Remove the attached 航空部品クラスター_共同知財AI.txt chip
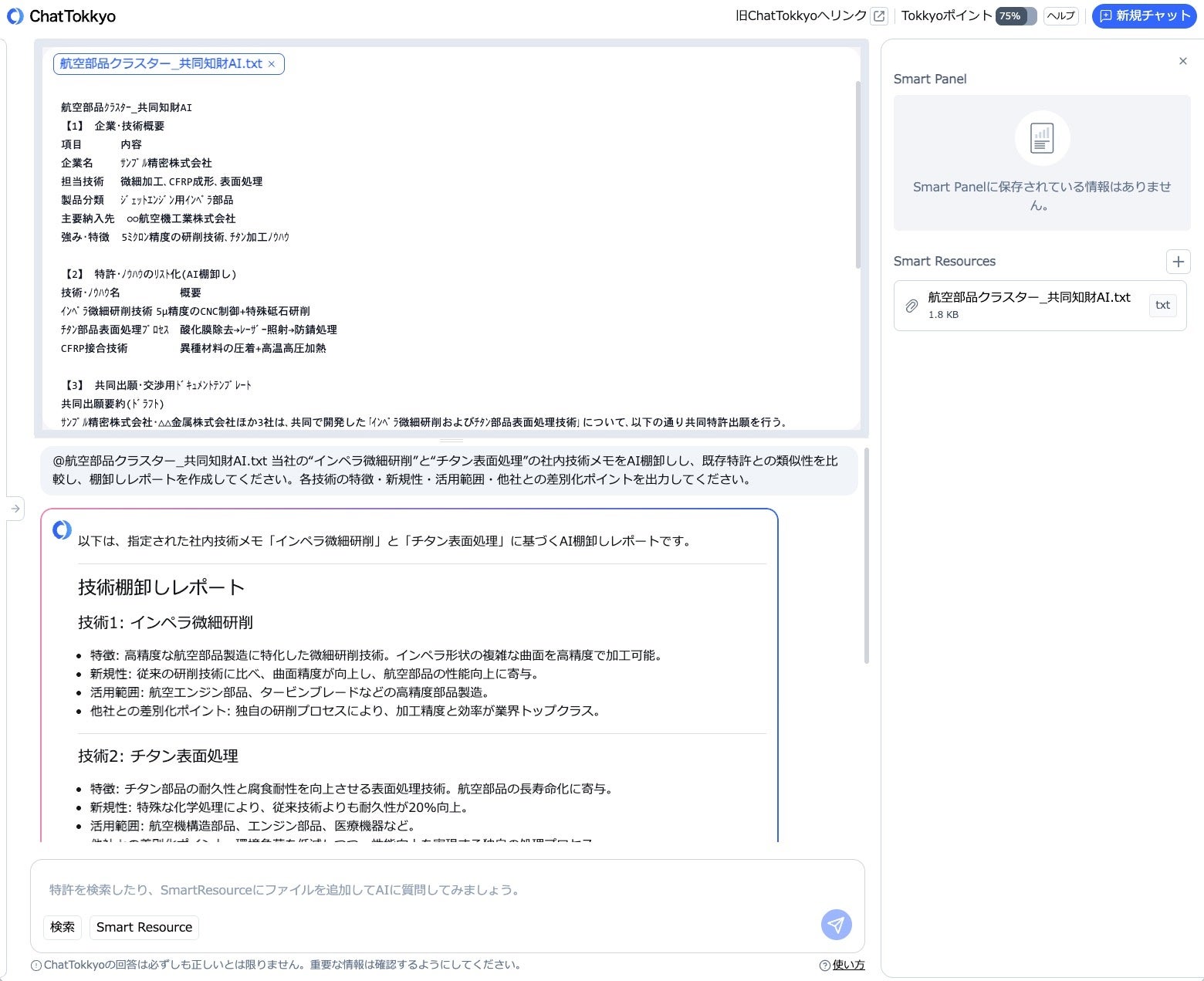1204x981 pixels. point(272,64)
